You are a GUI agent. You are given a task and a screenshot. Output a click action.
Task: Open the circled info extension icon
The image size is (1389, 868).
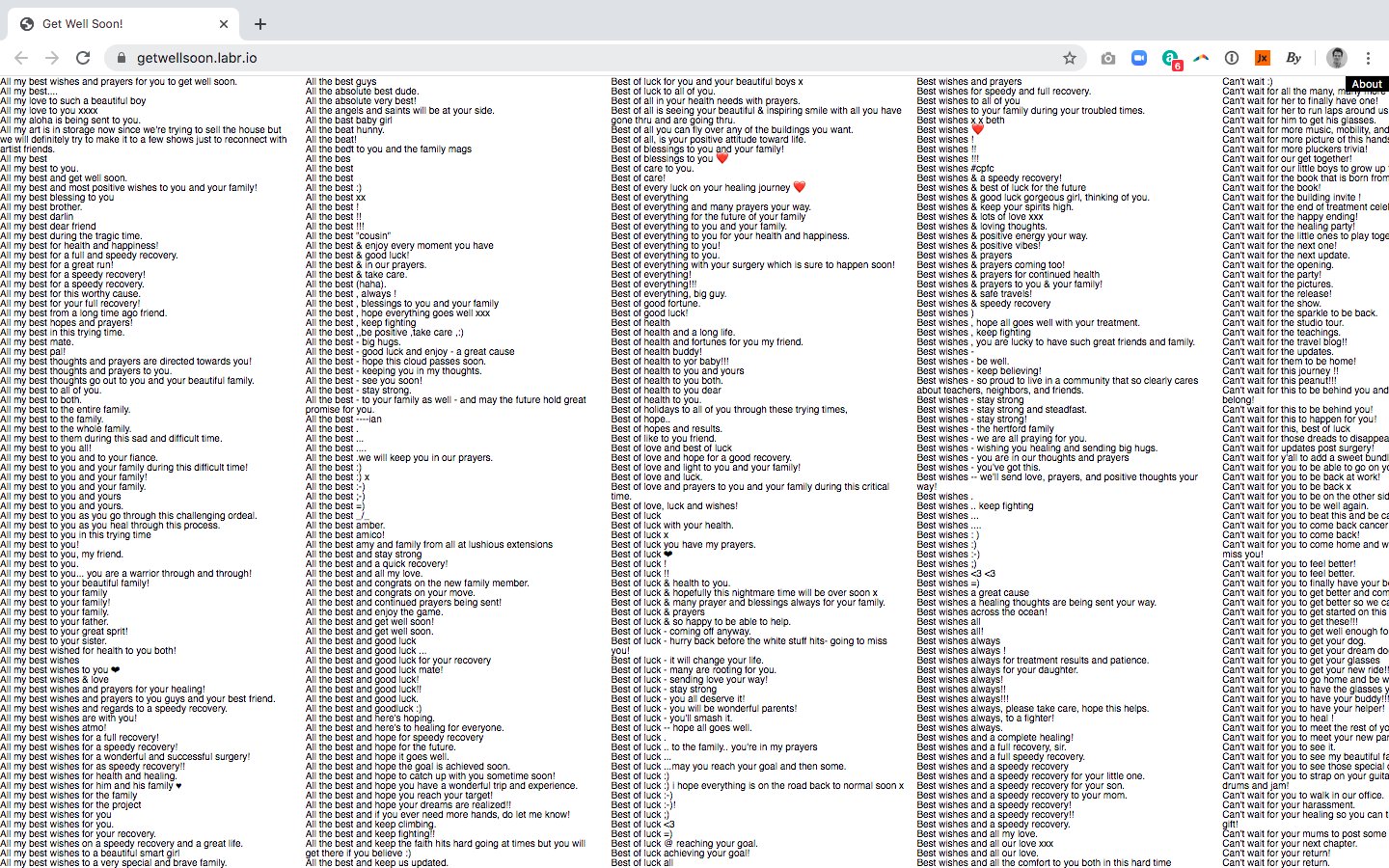(1232, 58)
